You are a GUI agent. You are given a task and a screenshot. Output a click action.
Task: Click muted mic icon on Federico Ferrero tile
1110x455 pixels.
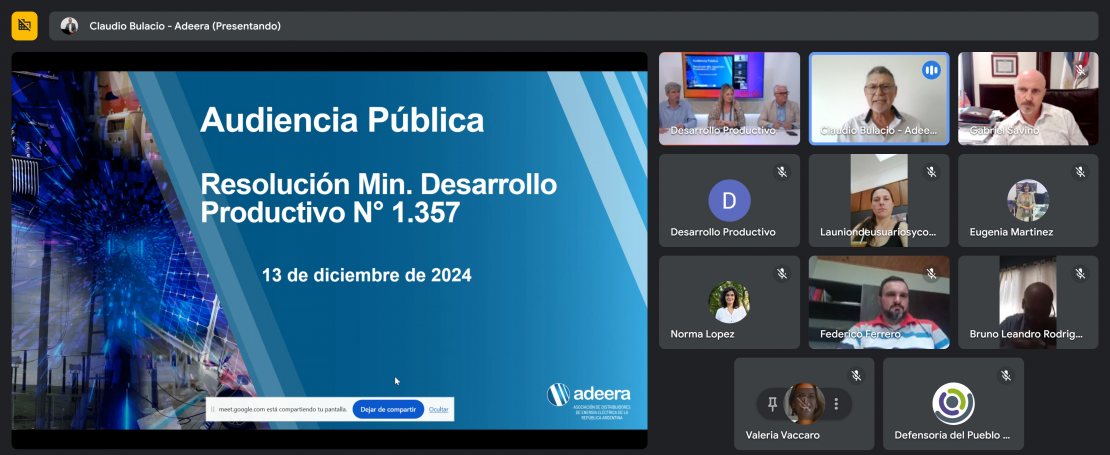(931, 273)
